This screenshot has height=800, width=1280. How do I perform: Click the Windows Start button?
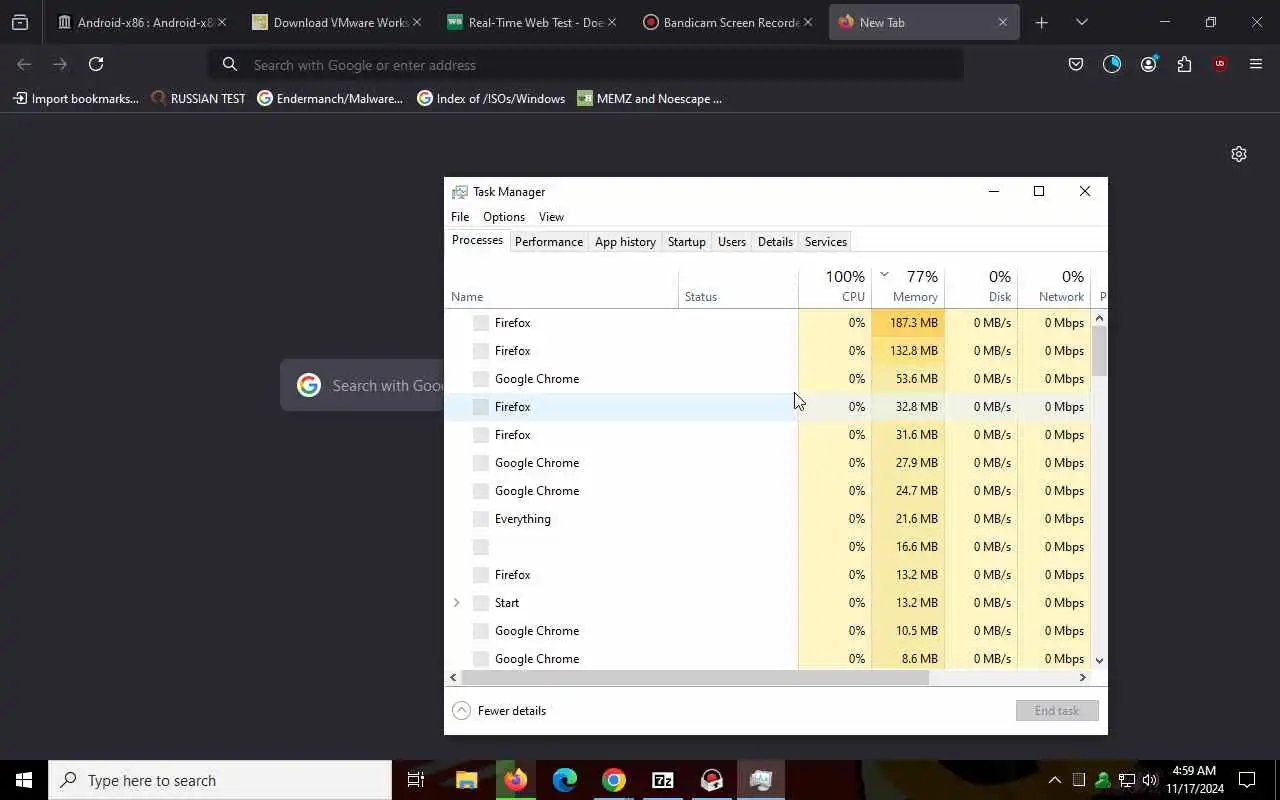24,780
